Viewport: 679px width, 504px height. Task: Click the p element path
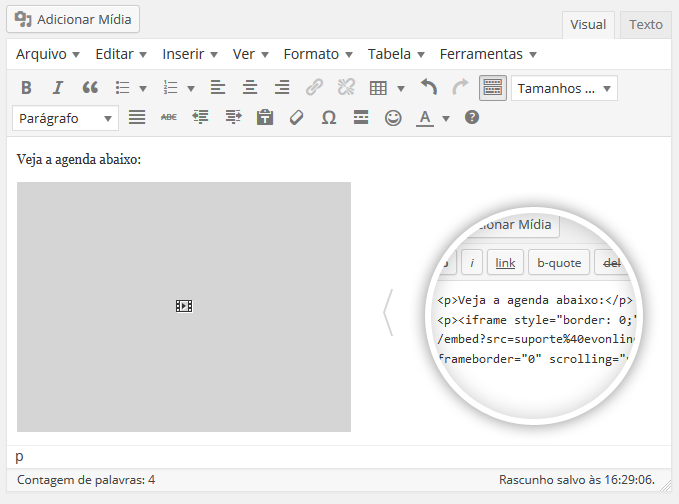[x=19, y=457]
